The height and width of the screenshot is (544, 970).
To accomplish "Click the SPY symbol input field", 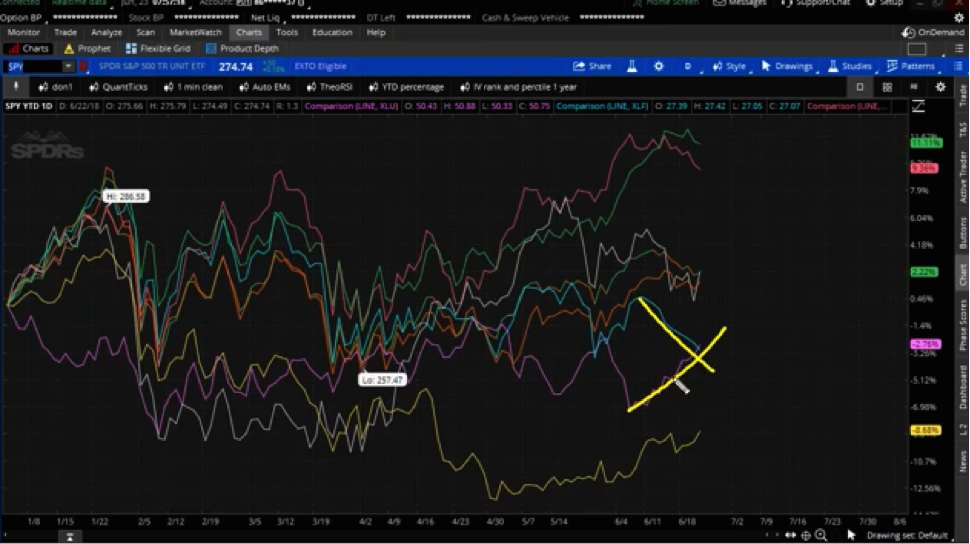I will (x=32, y=66).
